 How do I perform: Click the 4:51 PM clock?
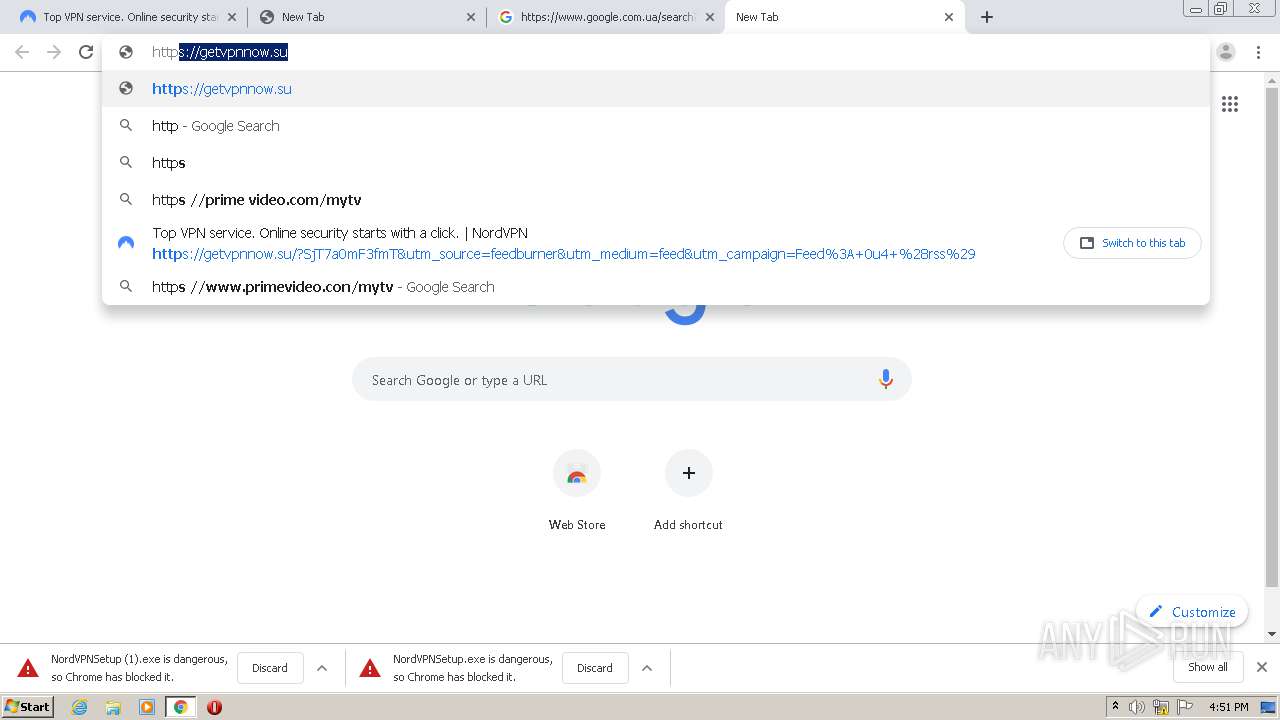tap(1228, 707)
